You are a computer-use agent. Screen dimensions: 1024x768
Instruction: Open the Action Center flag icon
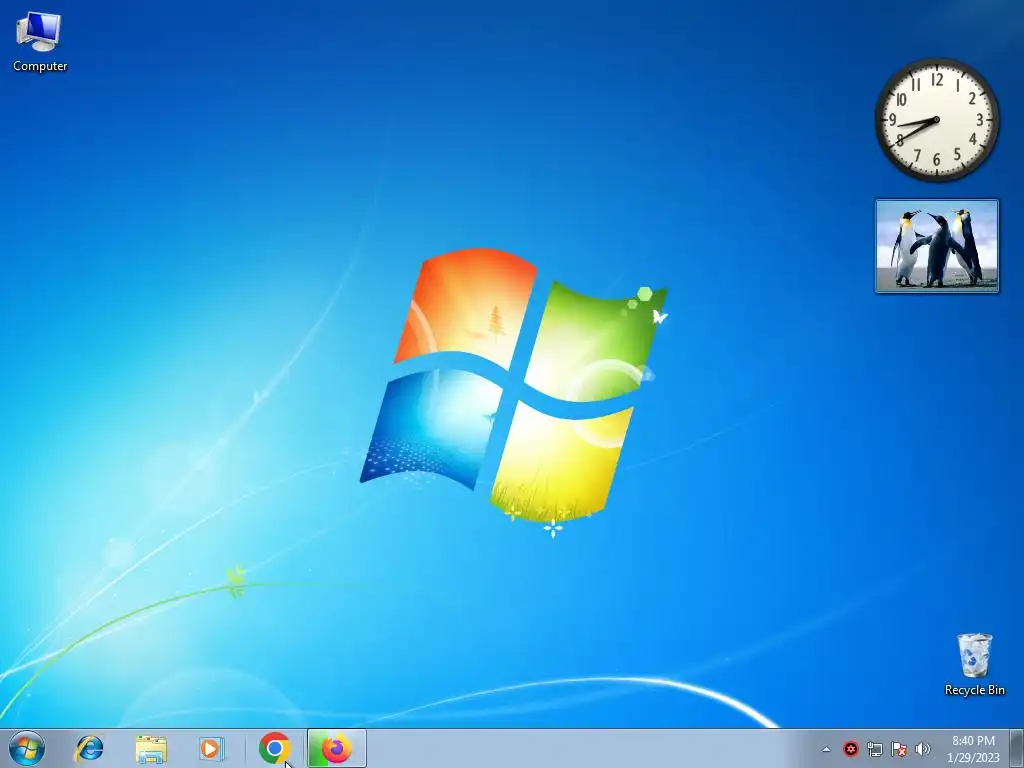[899, 749]
